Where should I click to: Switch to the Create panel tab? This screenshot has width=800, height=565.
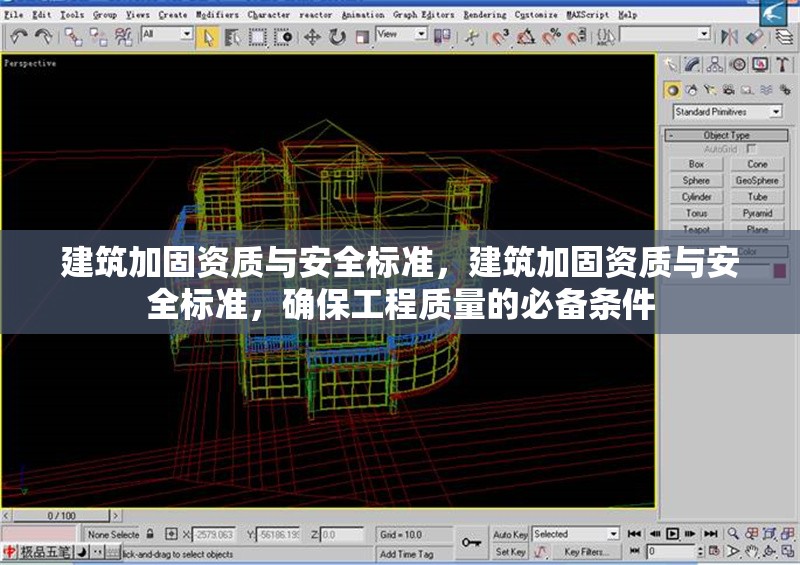[670, 65]
